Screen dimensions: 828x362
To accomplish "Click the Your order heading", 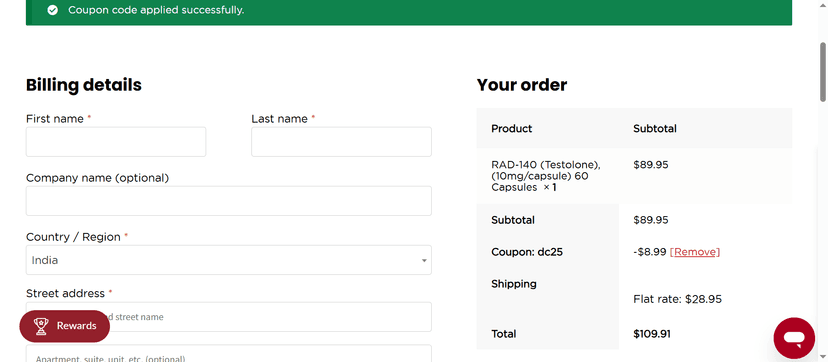I will pos(522,85).
